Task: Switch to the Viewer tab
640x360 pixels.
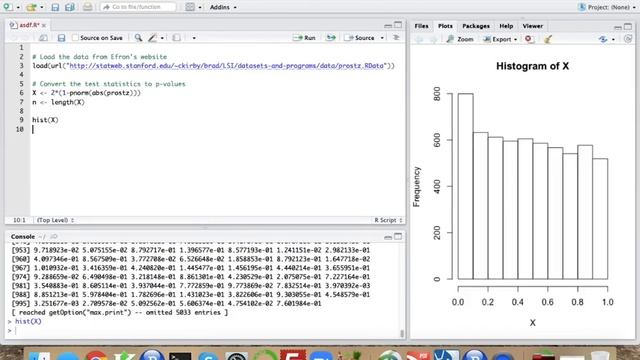Action: [x=533, y=26]
